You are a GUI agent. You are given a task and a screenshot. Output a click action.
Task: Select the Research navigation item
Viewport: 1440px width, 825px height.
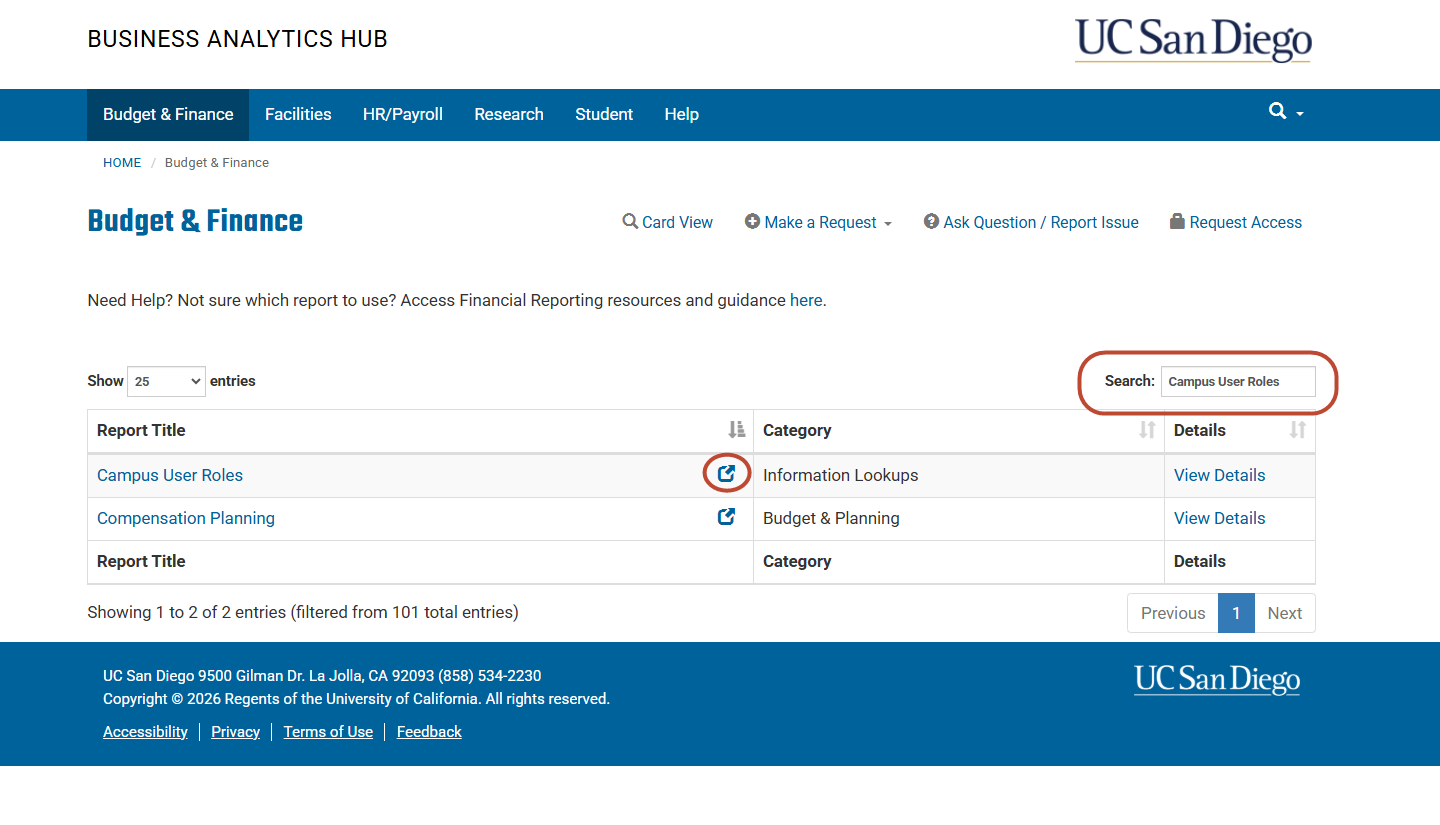[x=508, y=114]
